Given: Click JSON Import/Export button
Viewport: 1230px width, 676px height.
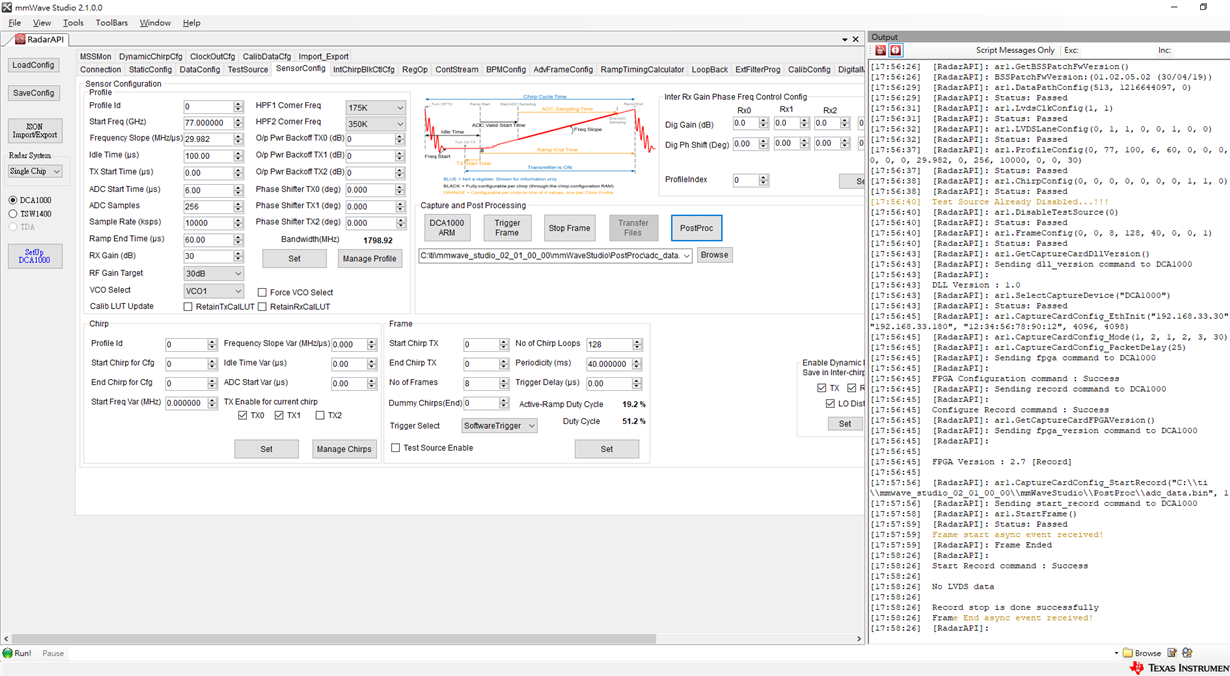Looking at the screenshot, I should (x=35, y=131).
